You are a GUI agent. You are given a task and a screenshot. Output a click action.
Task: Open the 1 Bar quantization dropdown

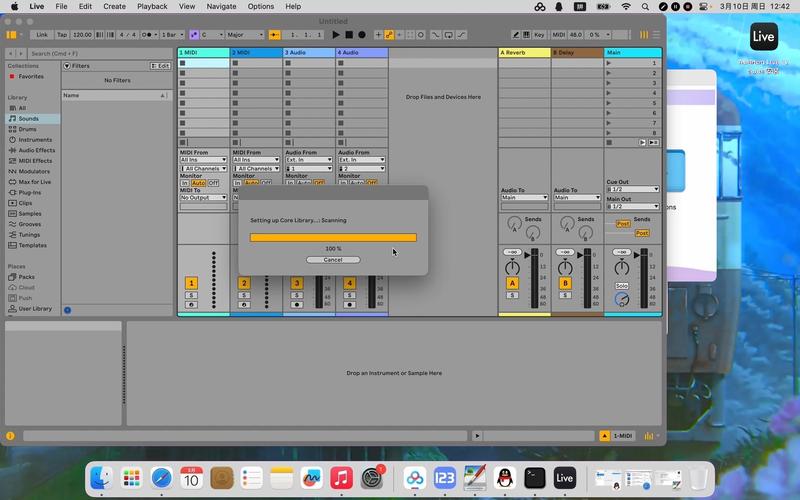click(171, 35)
